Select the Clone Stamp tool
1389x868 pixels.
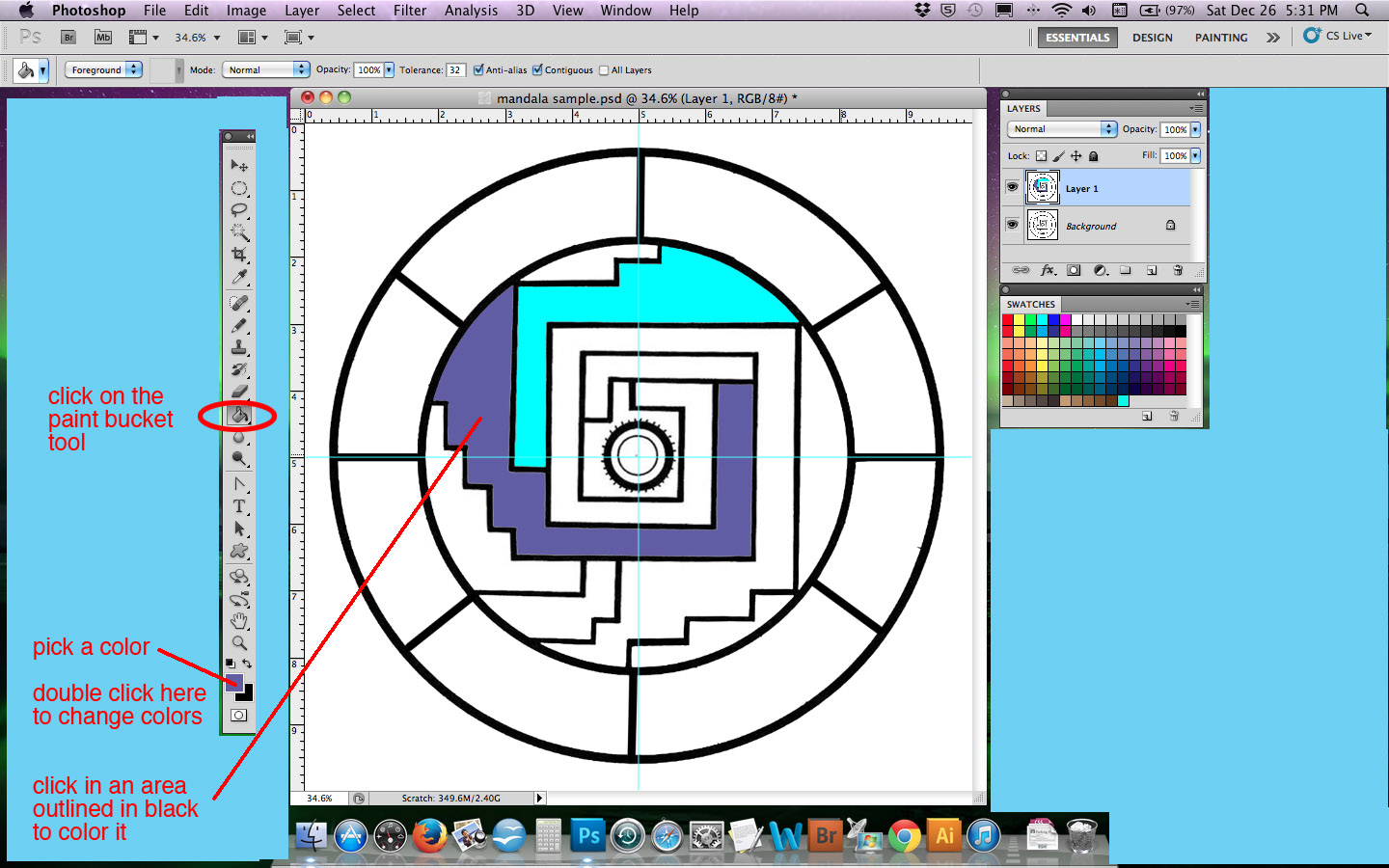coord(238,350)
